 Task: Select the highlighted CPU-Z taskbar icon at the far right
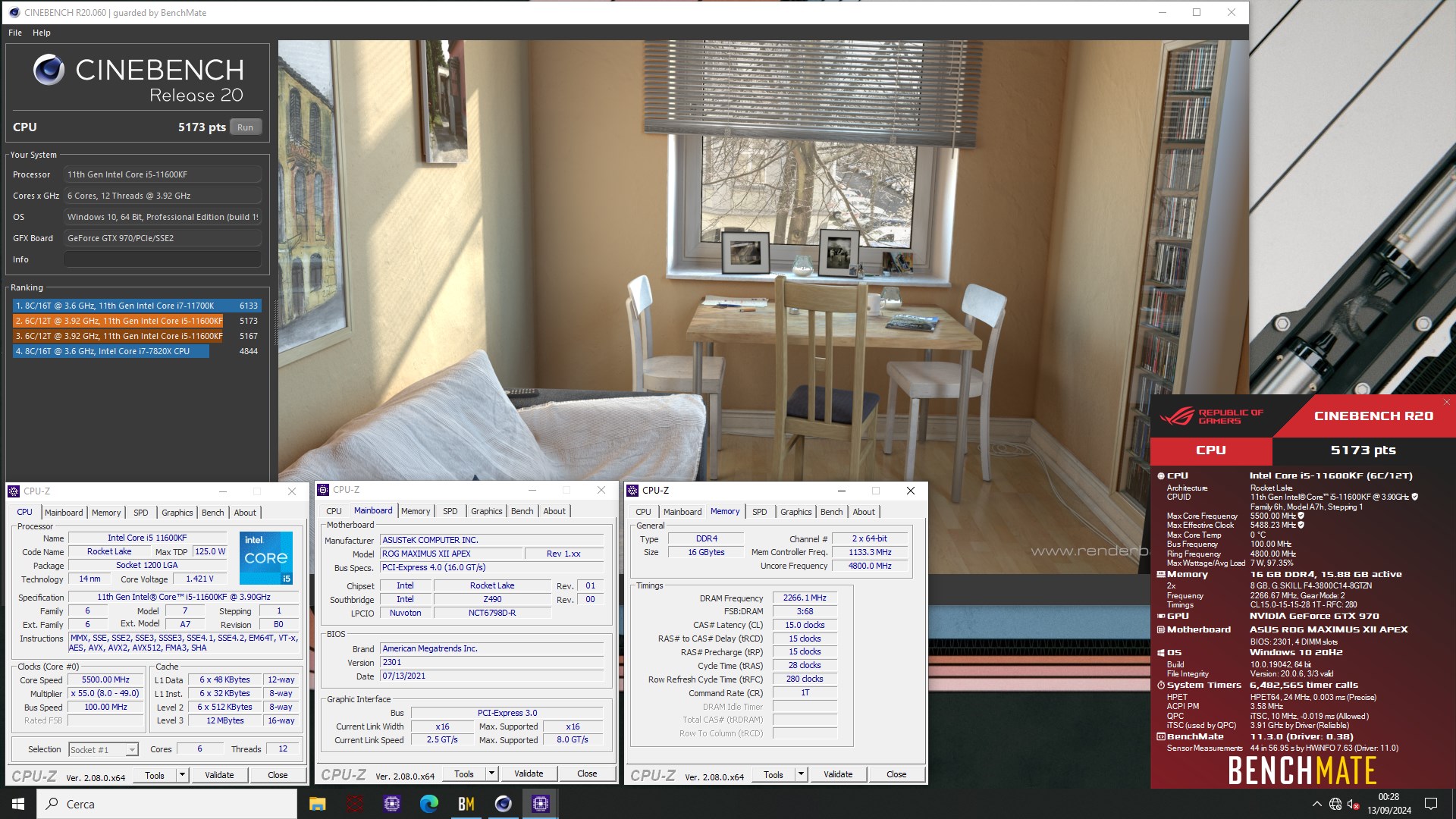(x=541, y=804)
